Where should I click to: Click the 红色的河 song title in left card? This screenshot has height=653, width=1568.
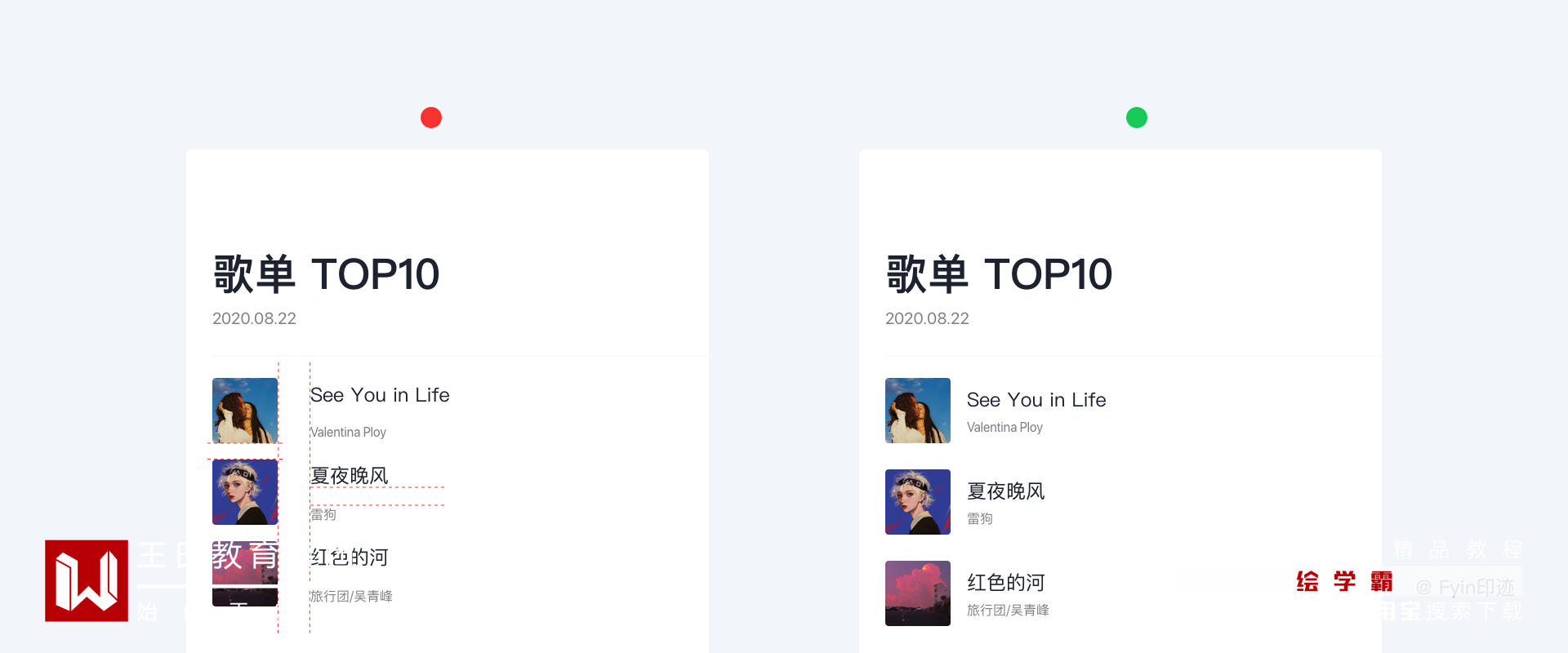350,557
